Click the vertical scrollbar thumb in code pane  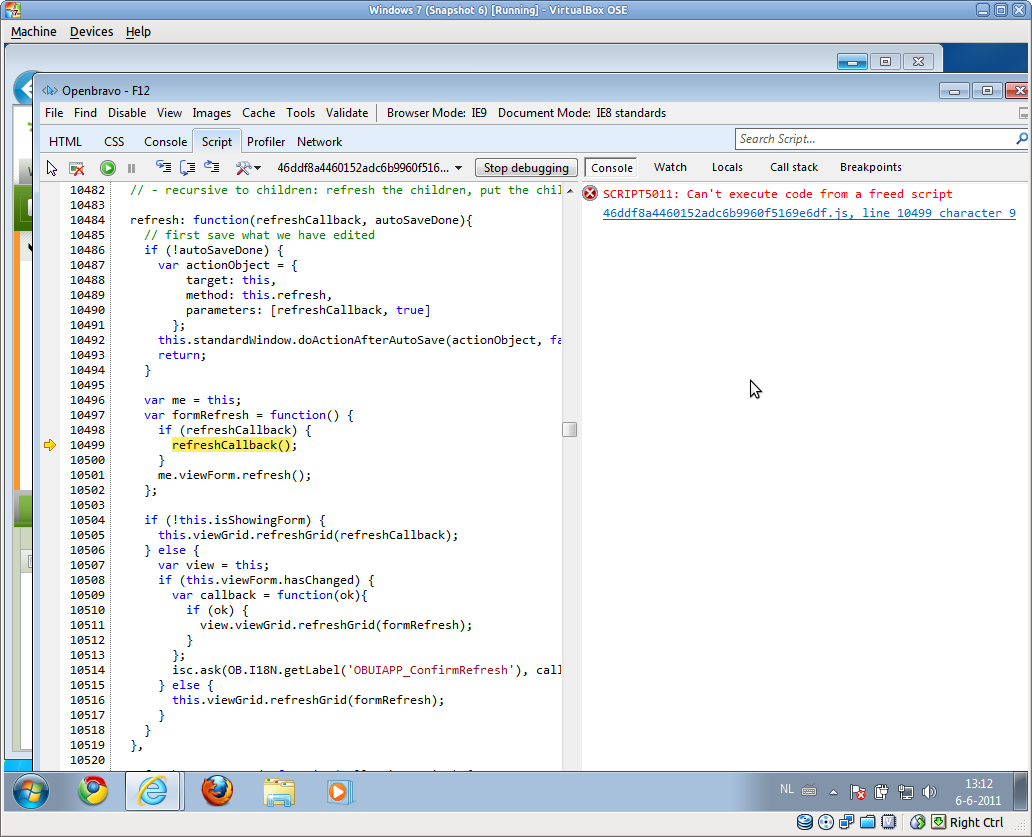click(569, 429)
